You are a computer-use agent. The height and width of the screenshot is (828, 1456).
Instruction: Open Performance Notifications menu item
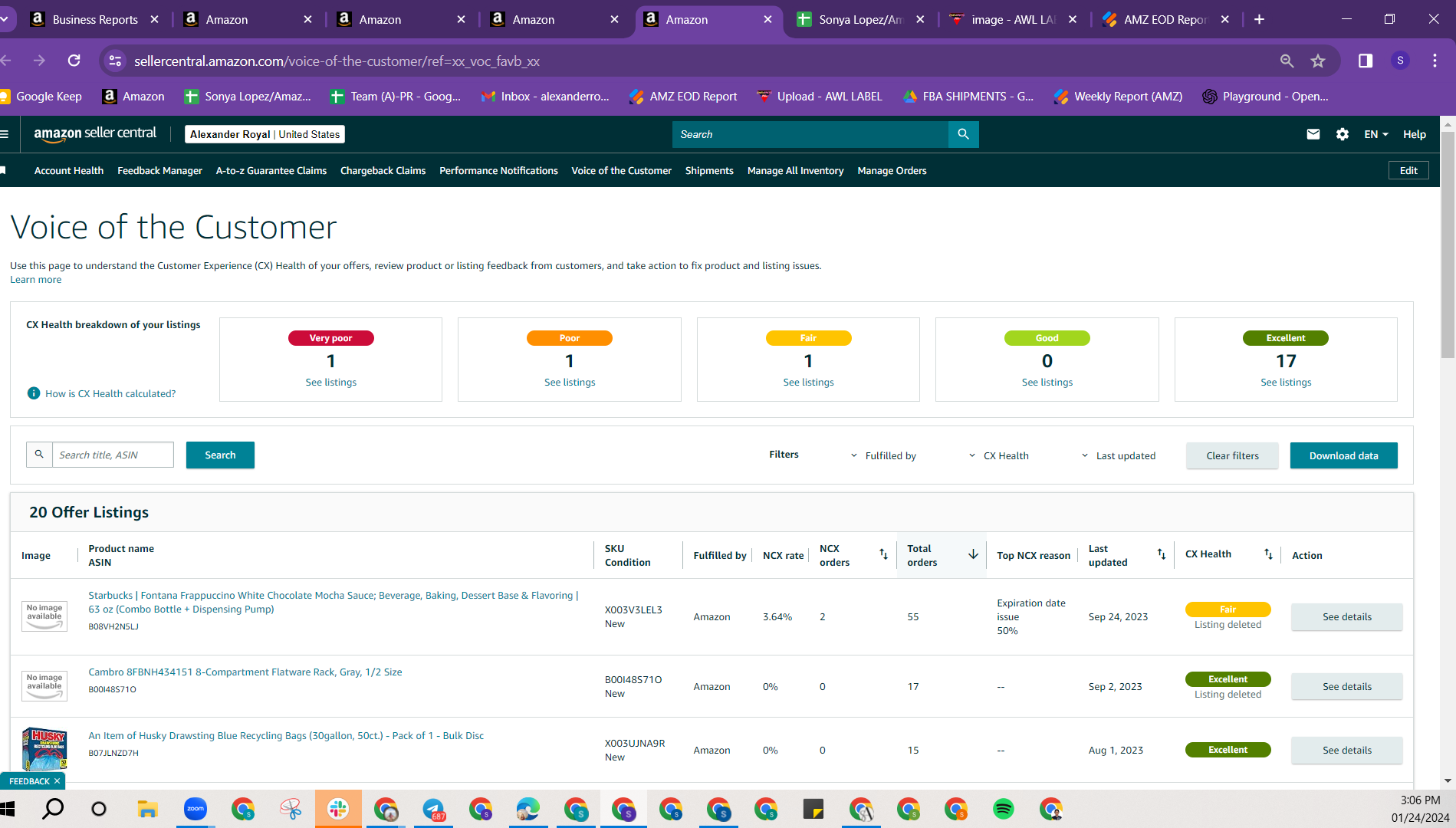click(x=498, y=170)
